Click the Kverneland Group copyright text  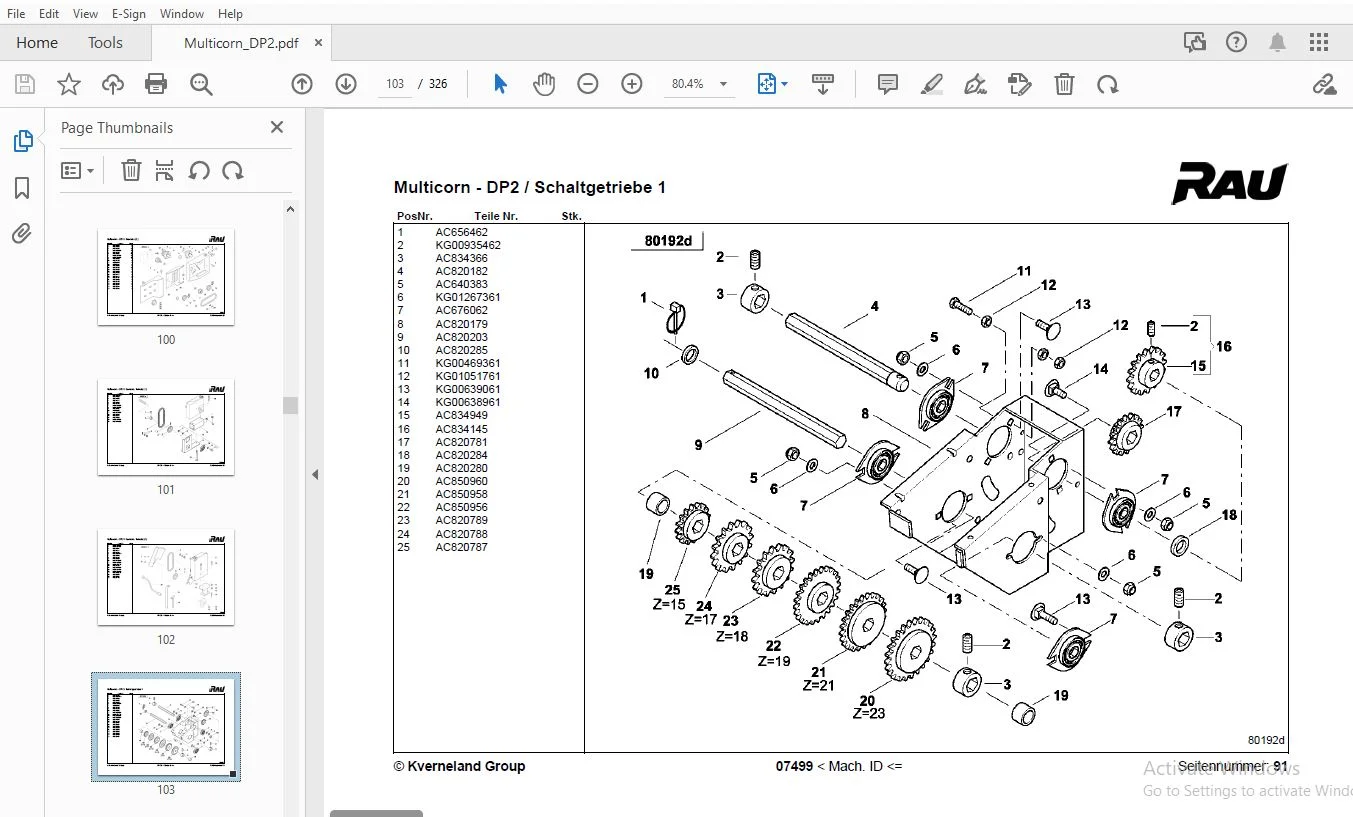(459, 766)
